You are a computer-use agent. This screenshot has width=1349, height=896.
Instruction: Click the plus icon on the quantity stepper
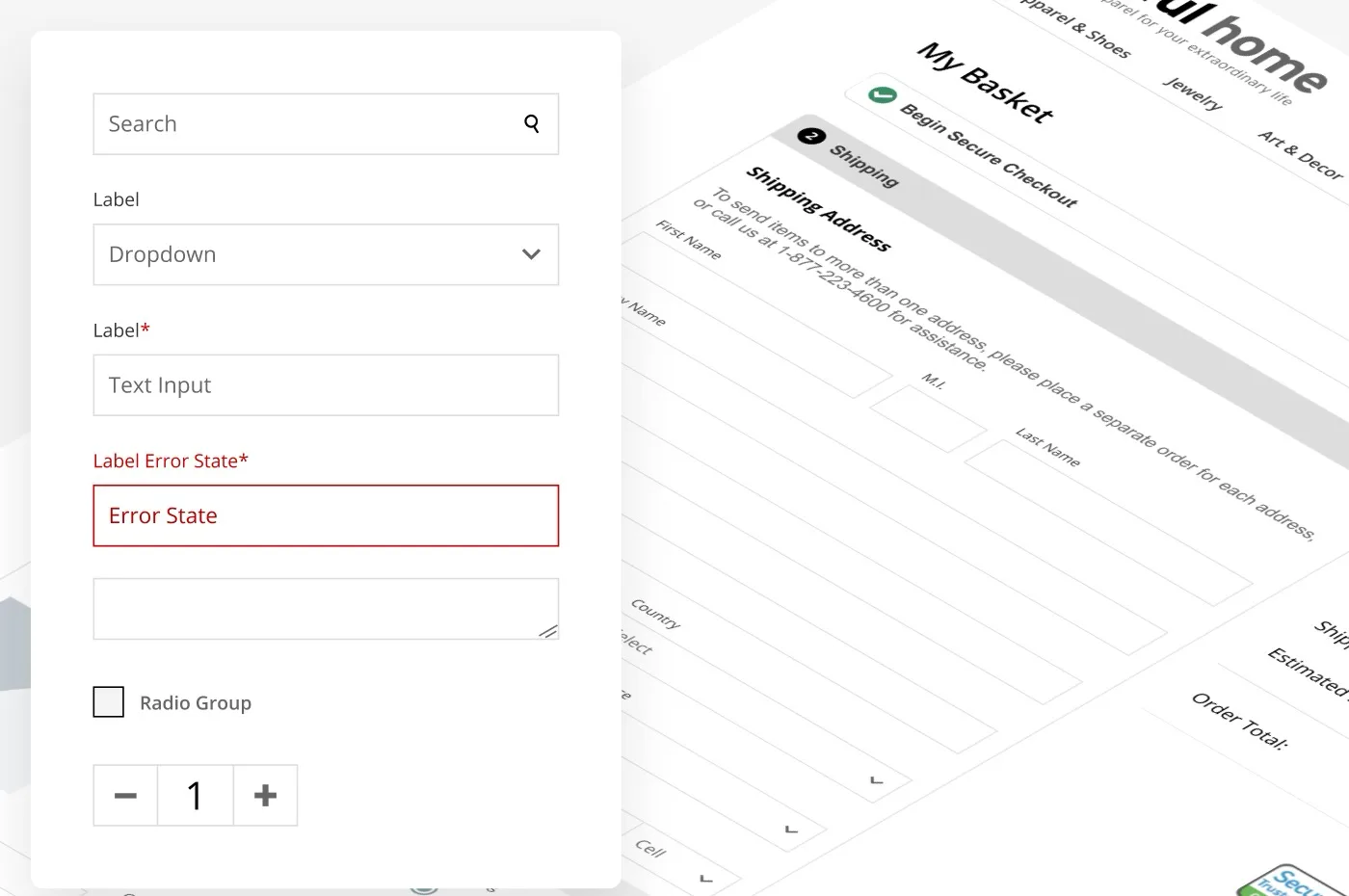[x=265, y=795]
